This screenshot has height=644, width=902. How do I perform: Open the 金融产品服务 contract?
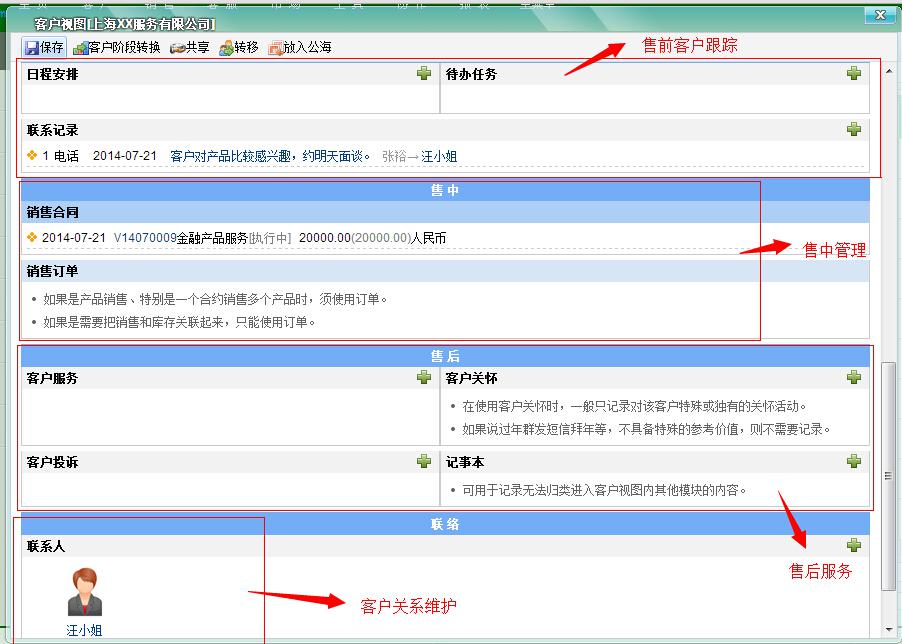212,237
